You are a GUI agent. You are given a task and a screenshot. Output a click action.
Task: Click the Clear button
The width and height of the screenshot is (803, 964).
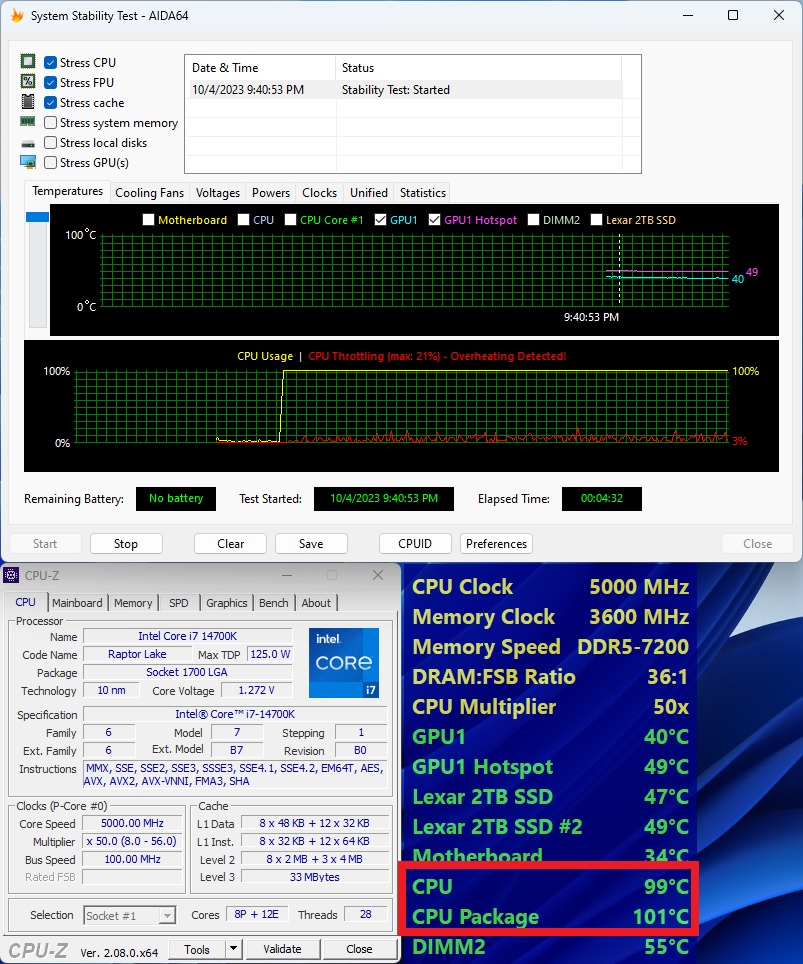pyautogui.click(x=231, y=543)
